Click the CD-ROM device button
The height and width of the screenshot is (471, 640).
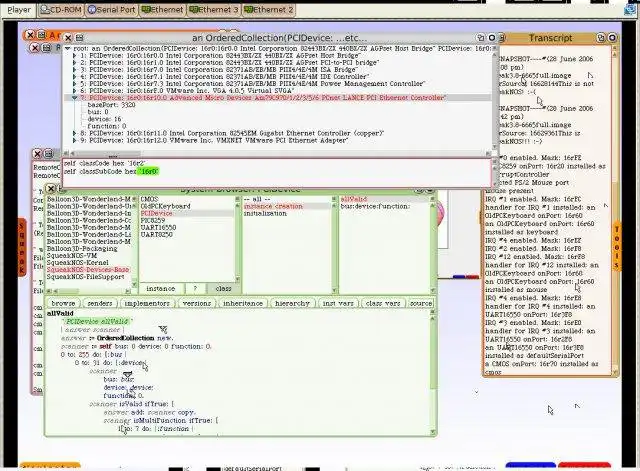[61, 10]
